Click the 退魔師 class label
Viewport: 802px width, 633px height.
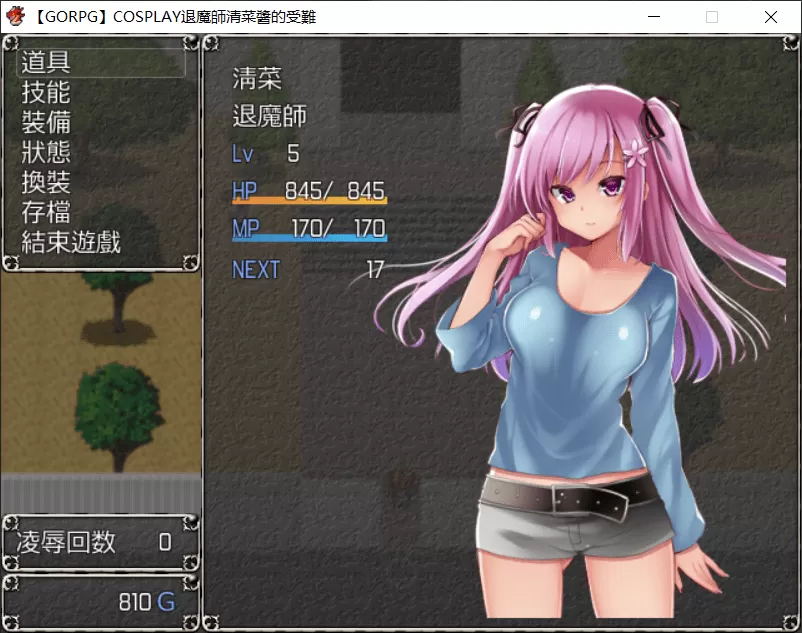click(269, 116)
